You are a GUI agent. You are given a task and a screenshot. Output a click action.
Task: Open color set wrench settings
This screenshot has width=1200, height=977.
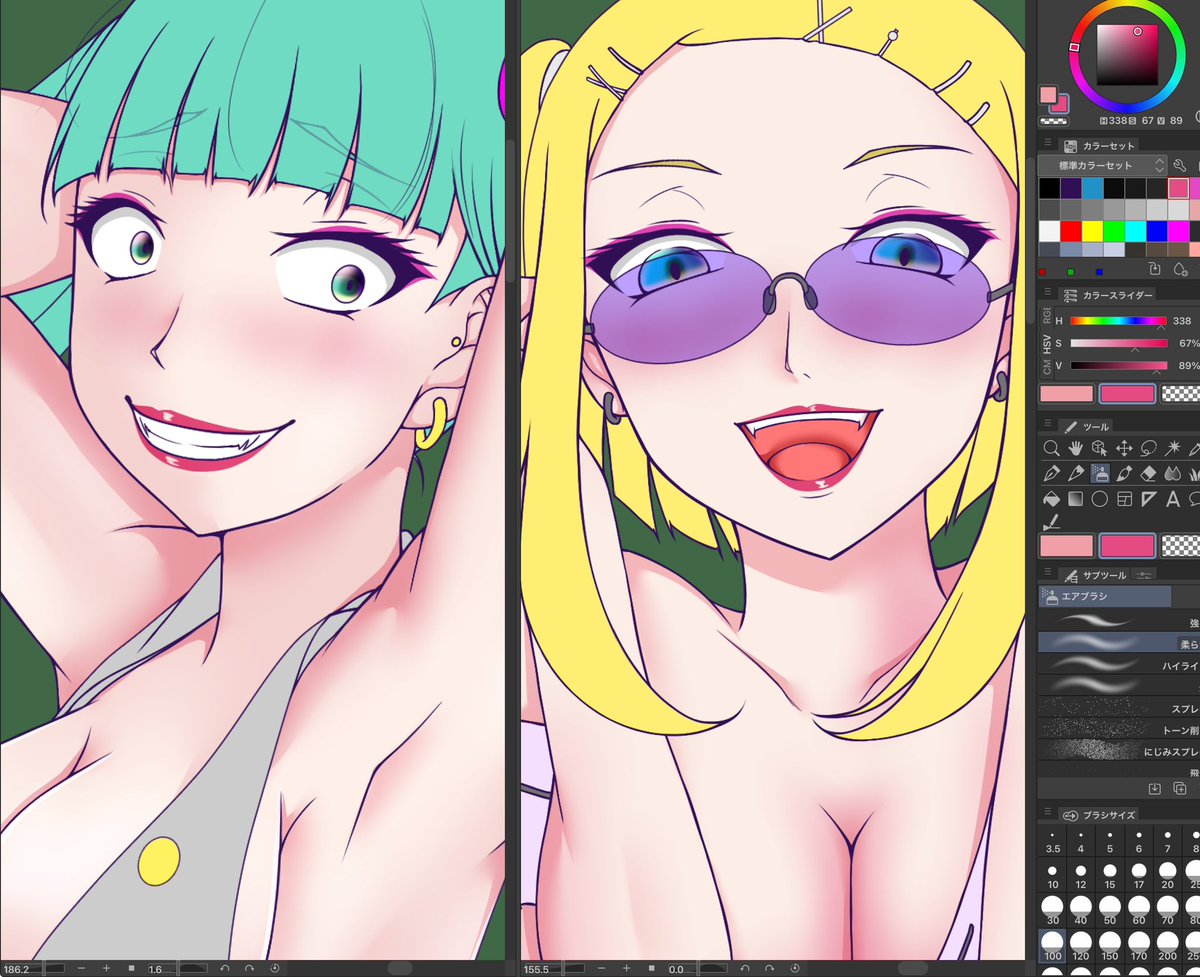pyautogui.click(x=1179, y=165)
